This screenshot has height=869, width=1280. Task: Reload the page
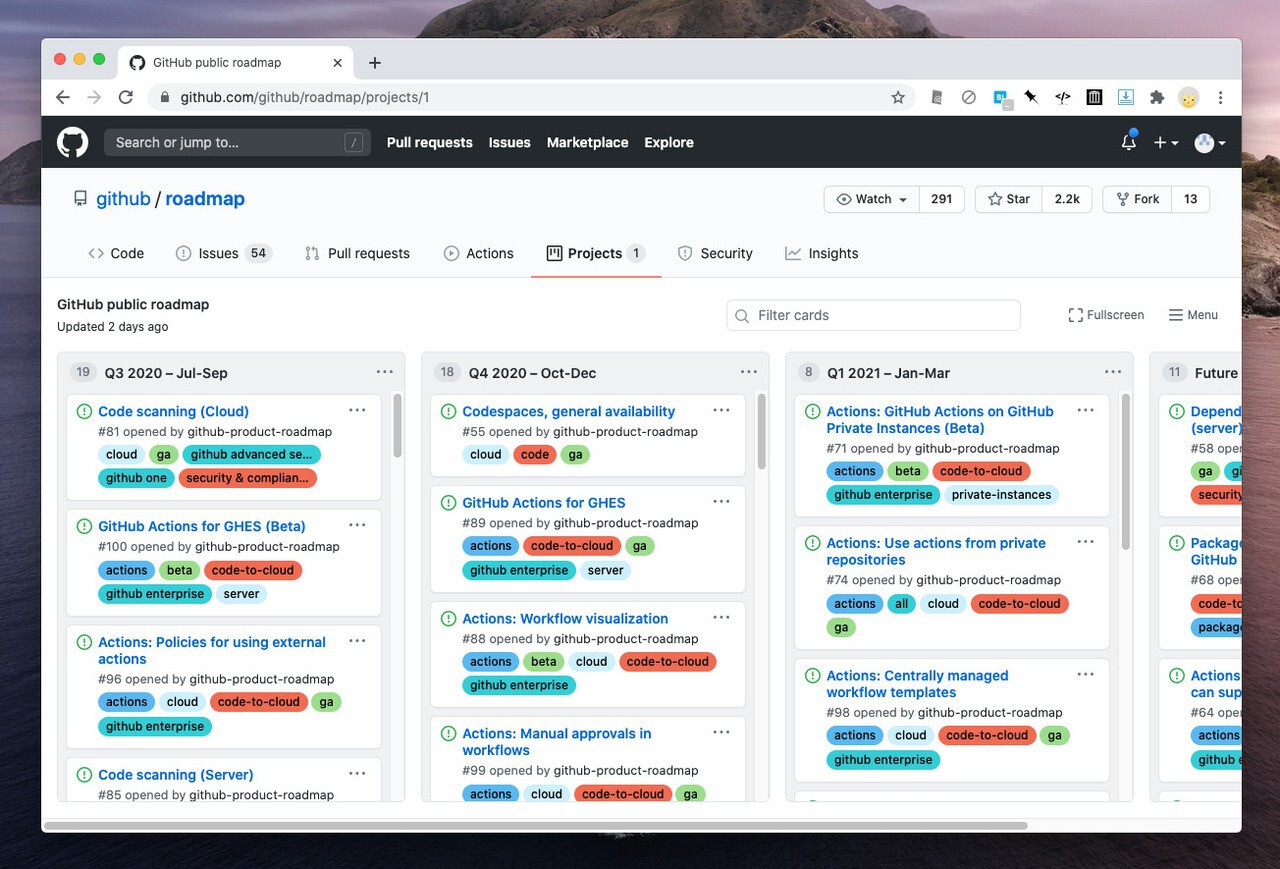point(125,97)
